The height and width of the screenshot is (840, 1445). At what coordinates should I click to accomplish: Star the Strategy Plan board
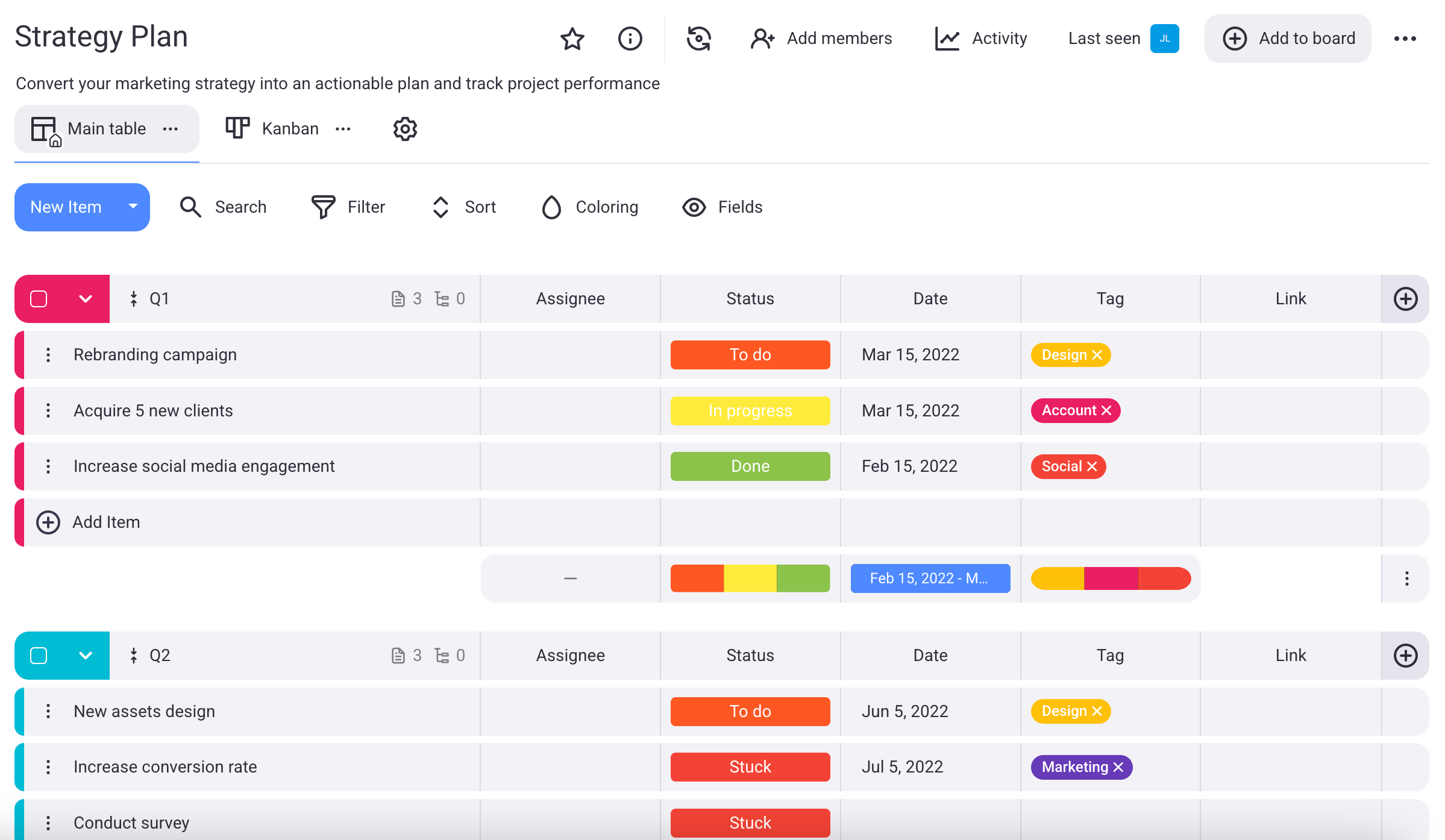tap(572, 39)
